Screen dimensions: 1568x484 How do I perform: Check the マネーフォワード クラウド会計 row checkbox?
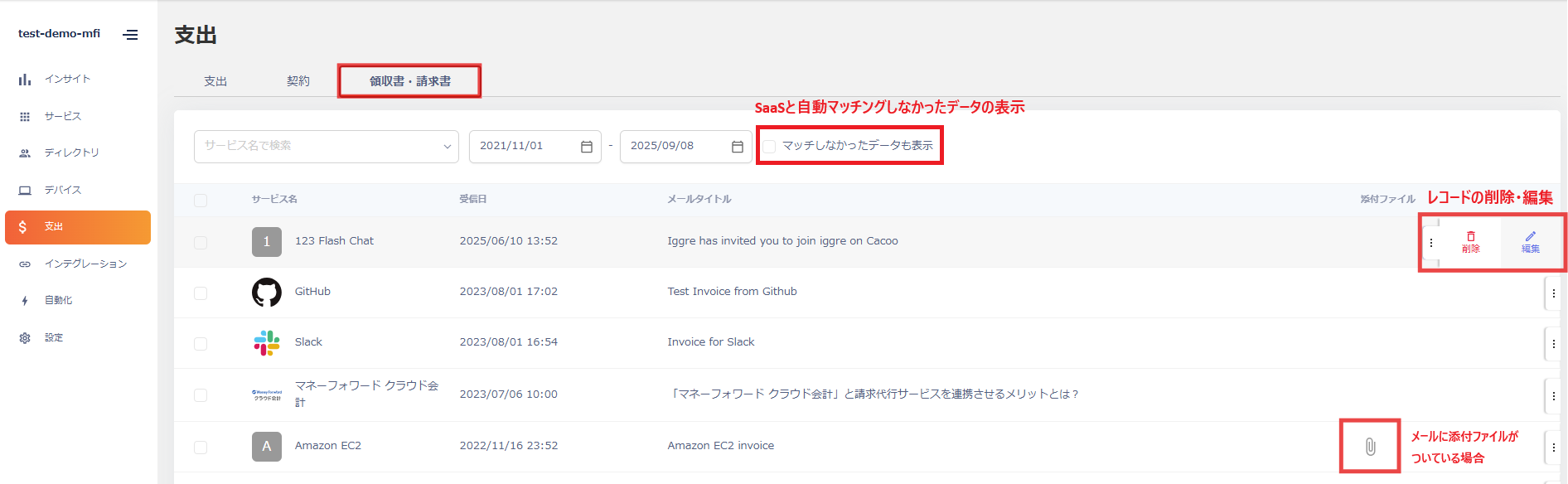[x=201, y=395]
